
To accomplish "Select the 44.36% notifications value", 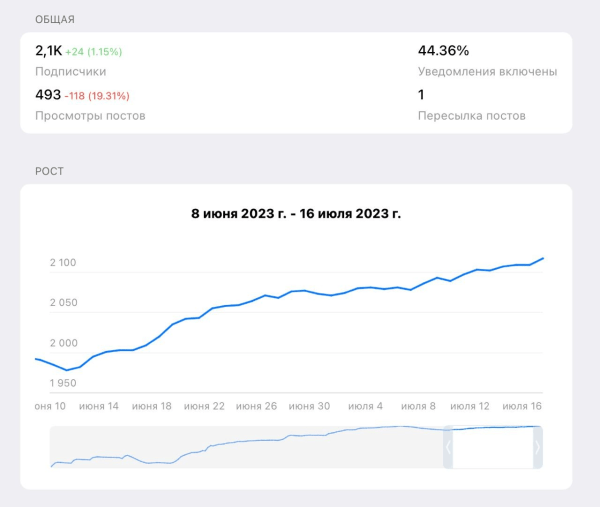I will (x=443, y=51).
